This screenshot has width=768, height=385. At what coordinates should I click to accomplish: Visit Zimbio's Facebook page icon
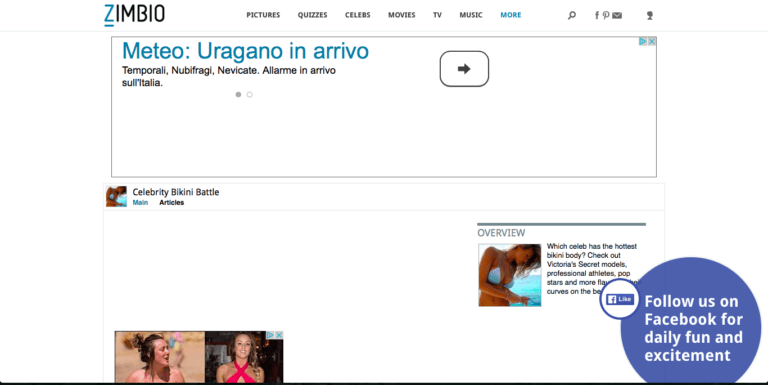(597, 15)
